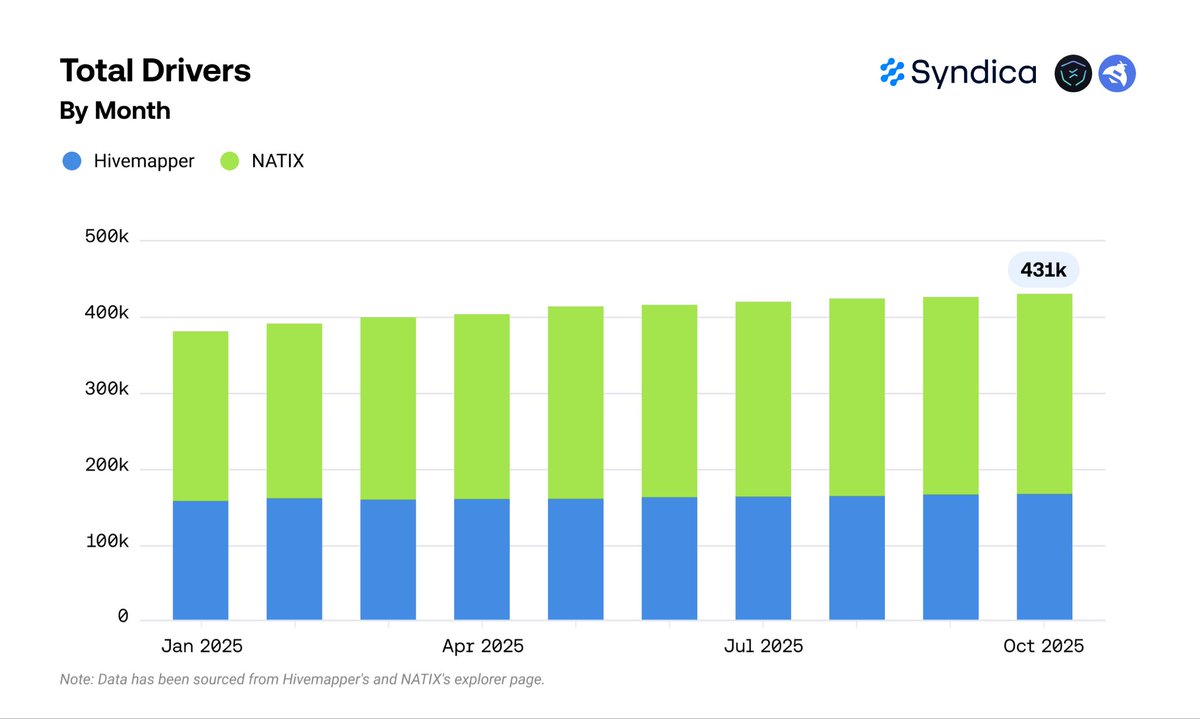This screenshot has width=1200, height=719.
Task: Select the NATIX legend label
Action: [277, 160]
